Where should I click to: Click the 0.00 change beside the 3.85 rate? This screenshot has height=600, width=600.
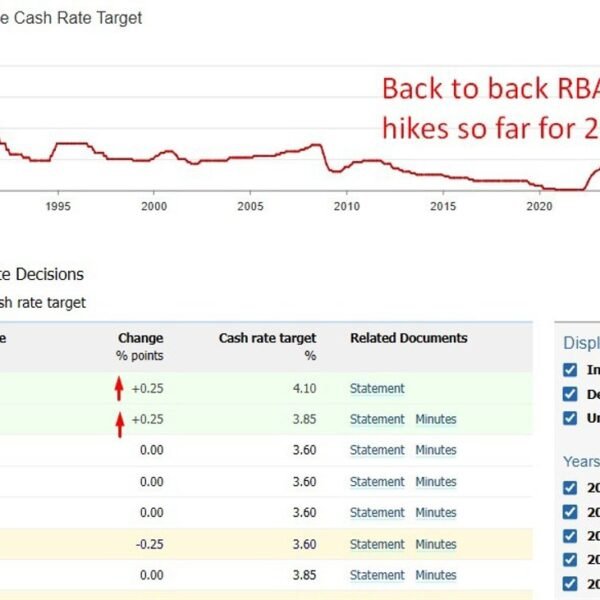tap(152, 575)
